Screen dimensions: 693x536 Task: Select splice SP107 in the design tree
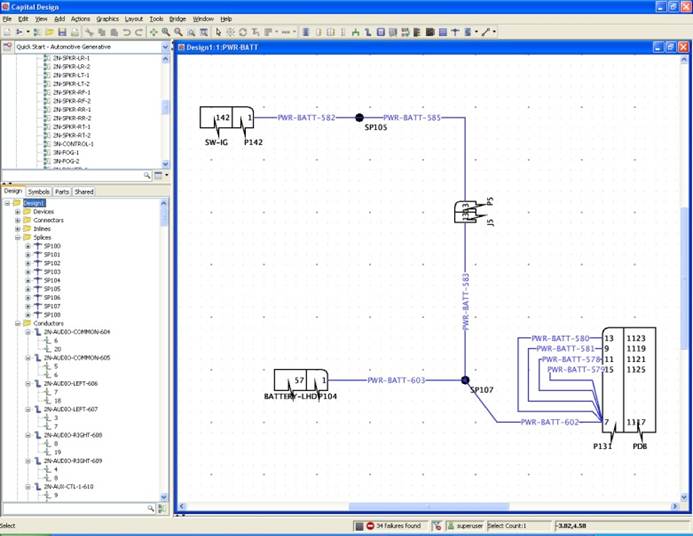point(52,306)
